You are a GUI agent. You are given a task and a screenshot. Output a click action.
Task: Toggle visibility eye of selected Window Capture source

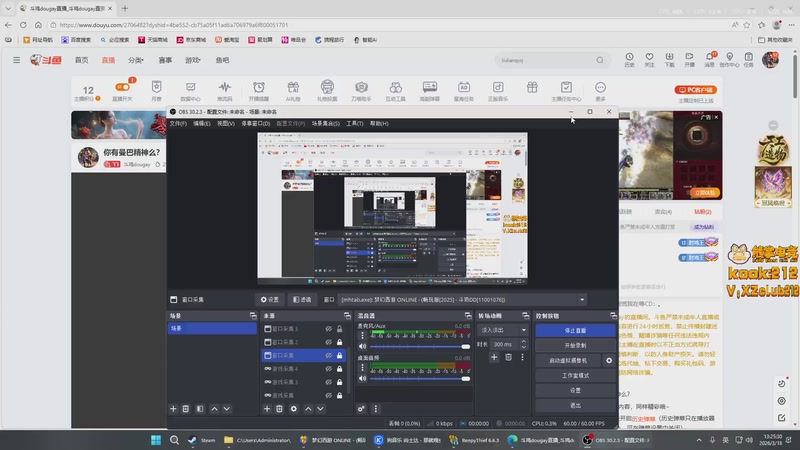pyautogui.click(x=329, y=356)
